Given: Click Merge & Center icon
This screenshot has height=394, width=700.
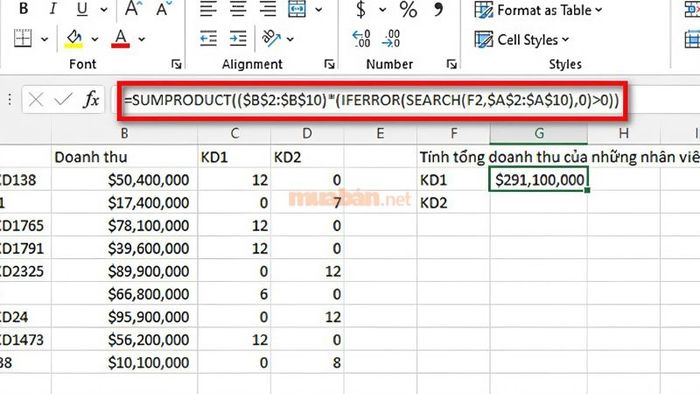Looking at the screenshot, I should 297,9.
